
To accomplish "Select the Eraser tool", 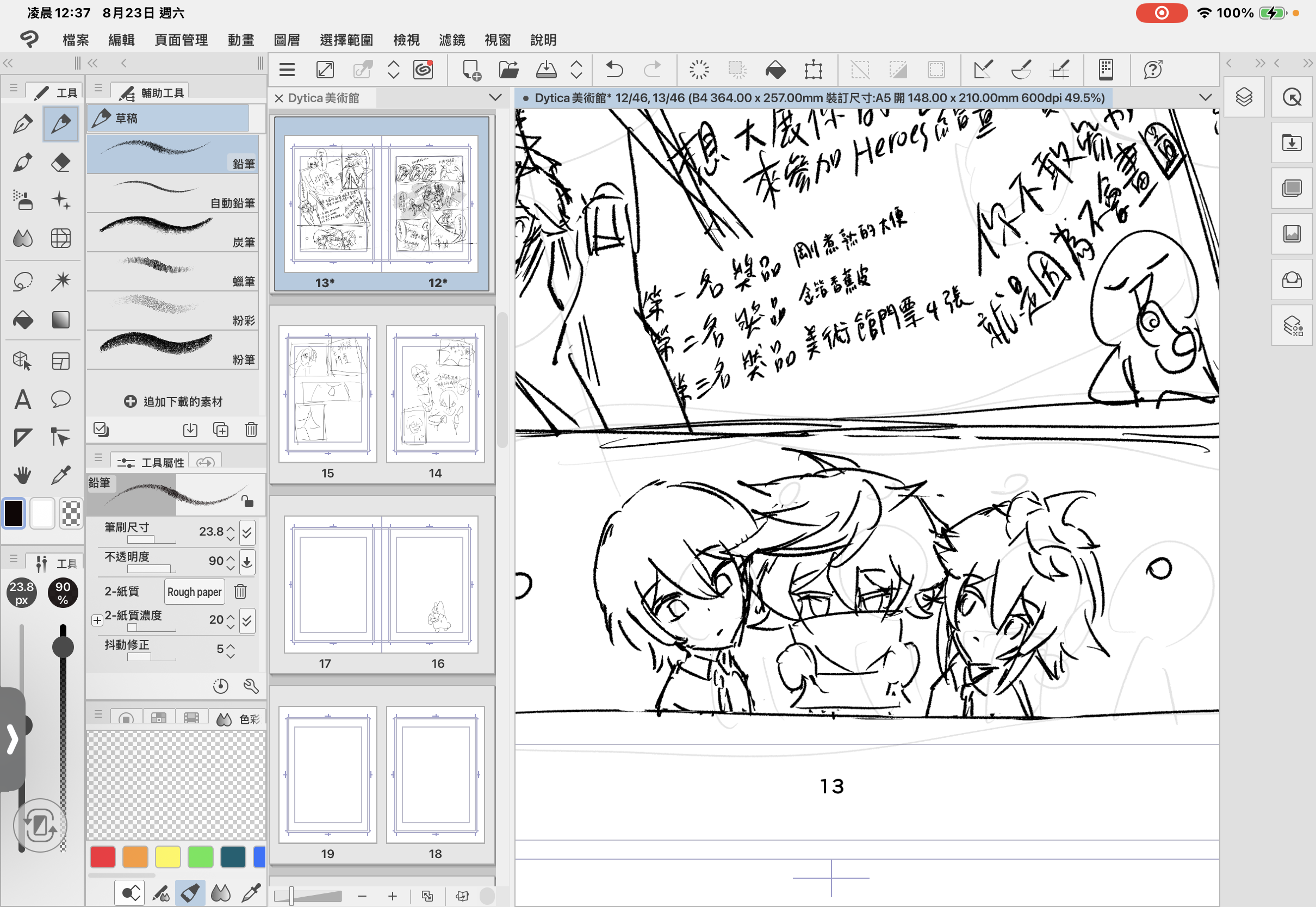I will click(60, 163).
